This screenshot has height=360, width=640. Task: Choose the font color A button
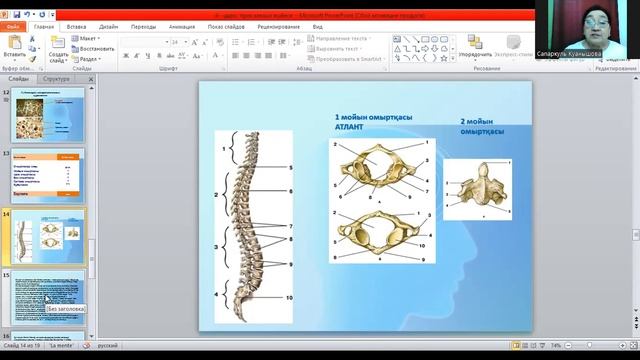click(216, 56)
